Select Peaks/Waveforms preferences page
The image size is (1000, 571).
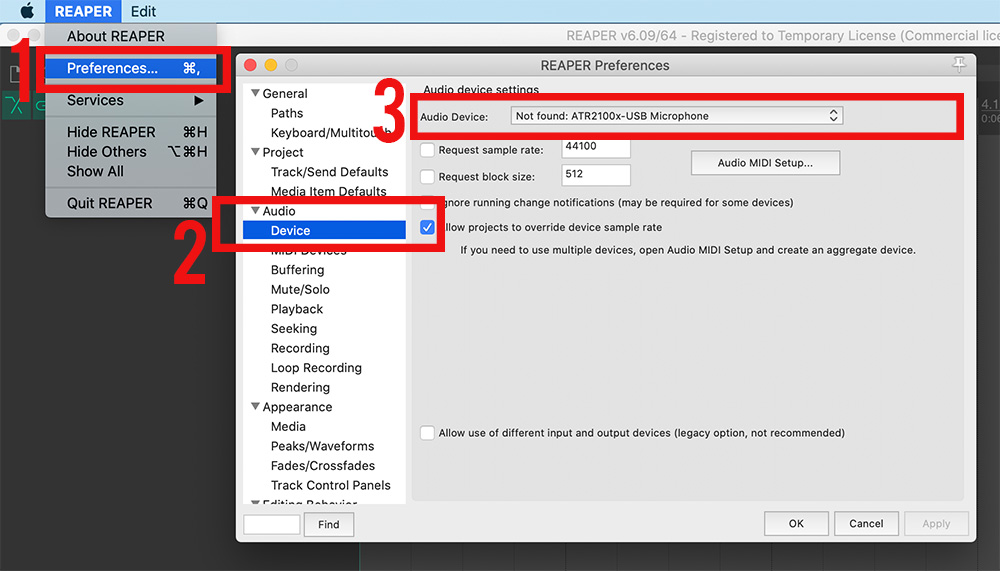(322, 446)
